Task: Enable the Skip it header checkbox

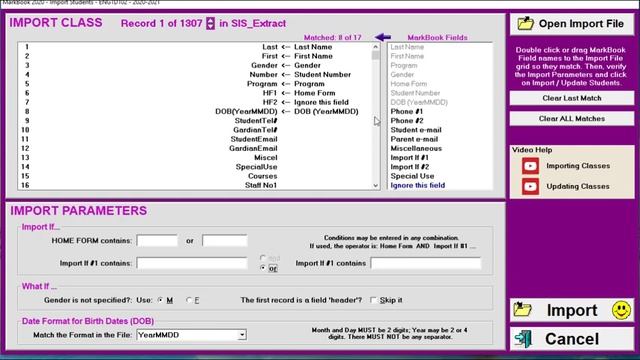Action: pos(373,300)
